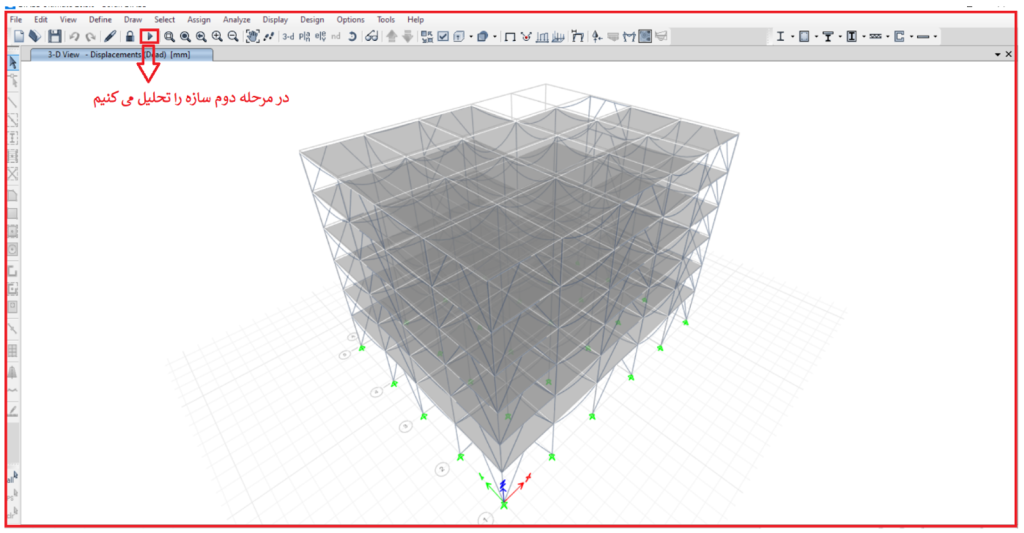Expand composite beam design dropdown arrow

840,37
